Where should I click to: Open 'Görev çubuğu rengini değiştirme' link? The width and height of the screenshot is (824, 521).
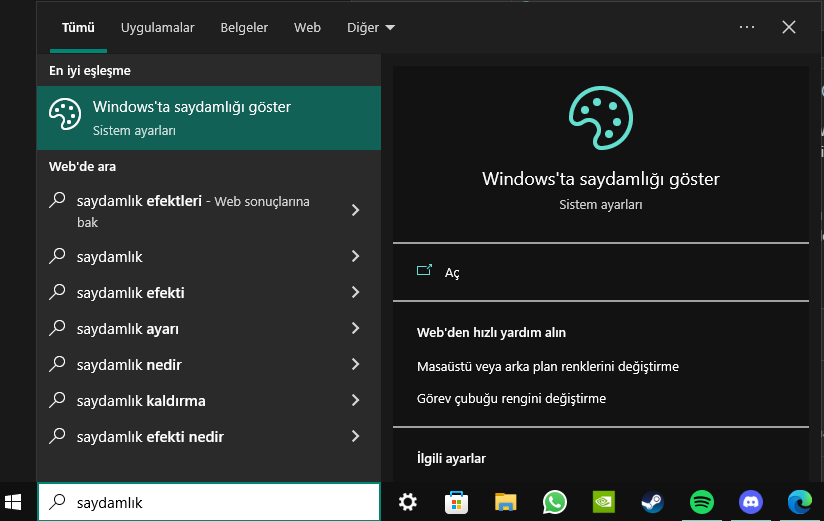pos(511,399)
